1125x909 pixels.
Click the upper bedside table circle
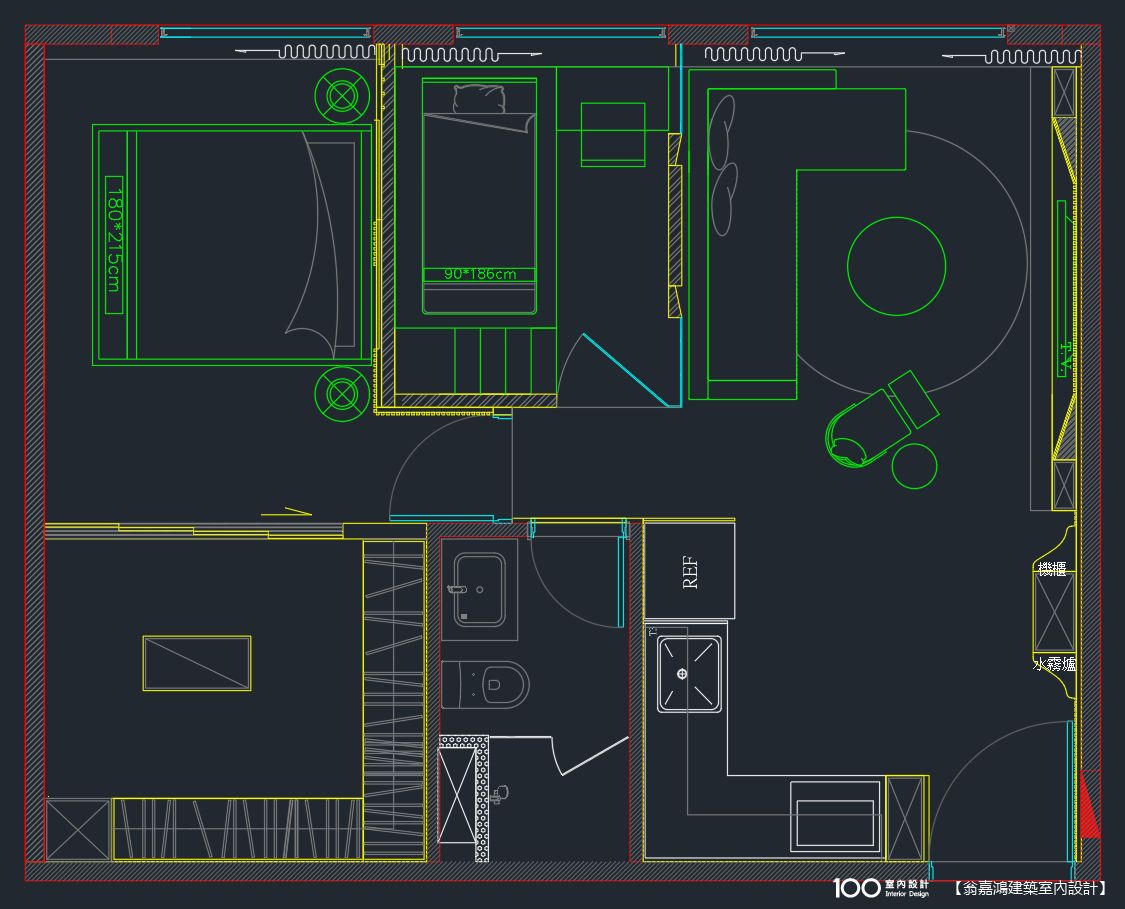click(x=343, y=96)
